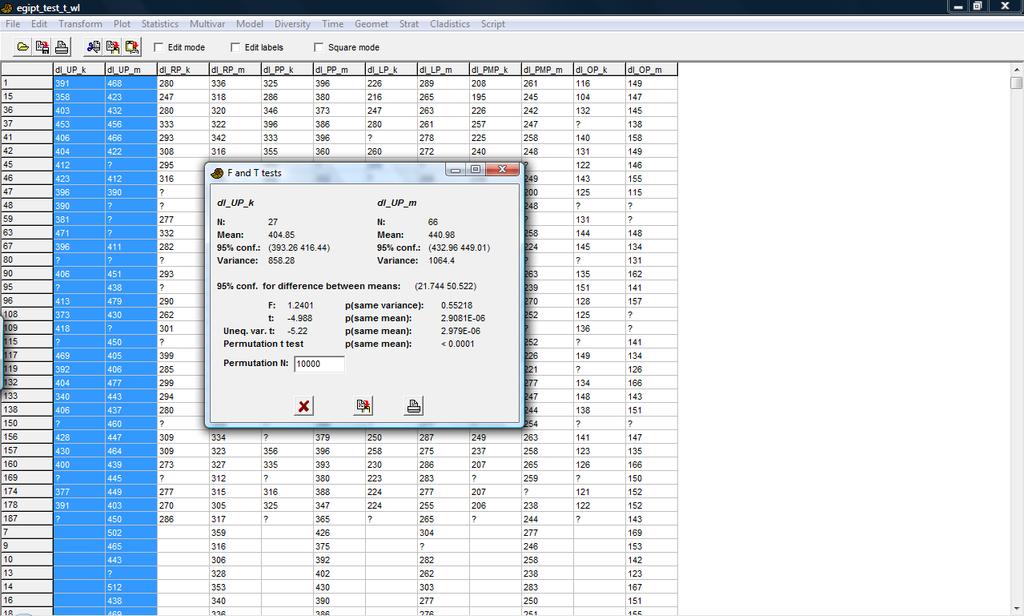
Task: Click the cell containing 304
Action: click(x=444, y=532)
